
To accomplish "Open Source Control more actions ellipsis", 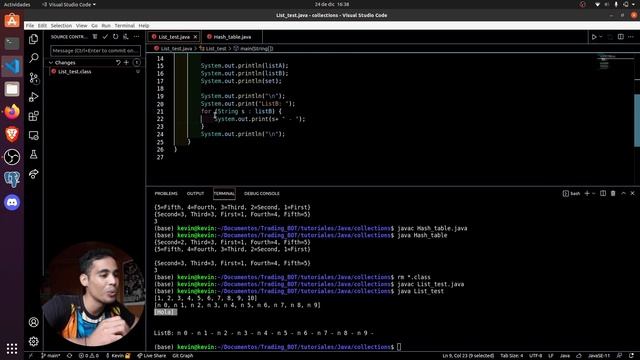I will click(x=136, y=37).
